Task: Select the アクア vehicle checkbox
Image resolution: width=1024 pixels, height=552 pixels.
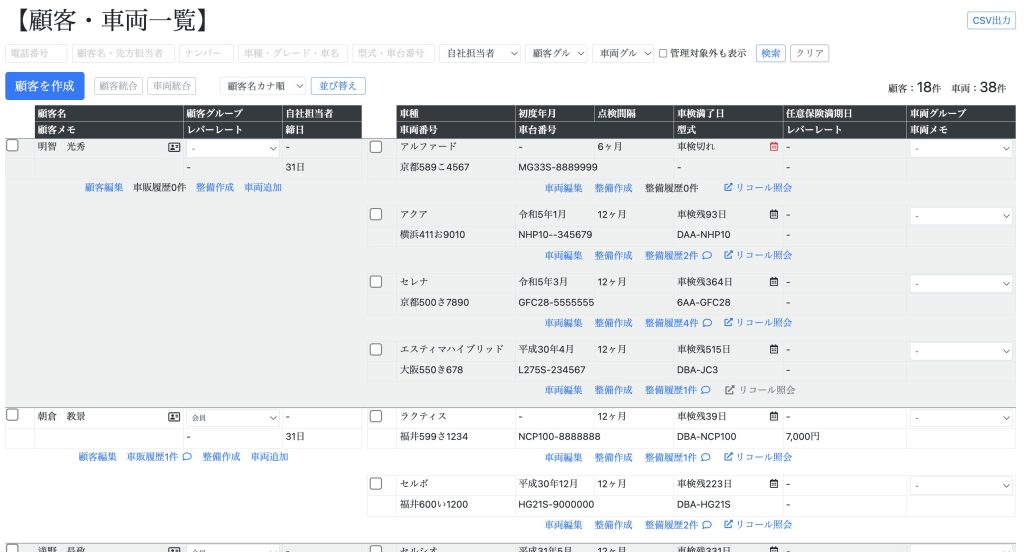Action: (x=376, y=214)
